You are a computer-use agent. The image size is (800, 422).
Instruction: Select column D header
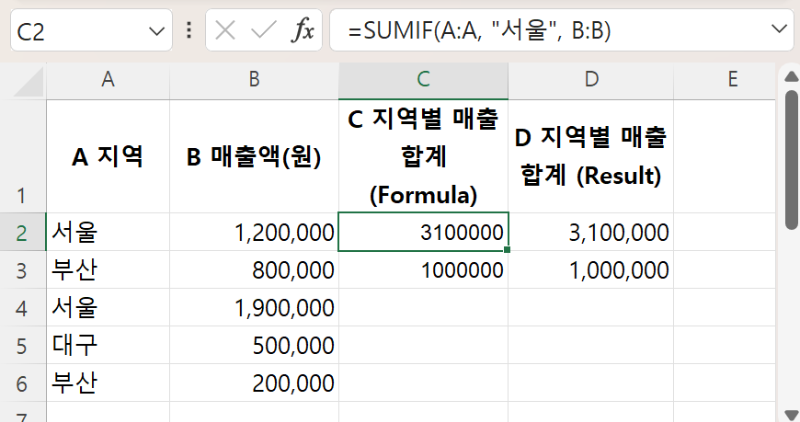tap(591, 80)
